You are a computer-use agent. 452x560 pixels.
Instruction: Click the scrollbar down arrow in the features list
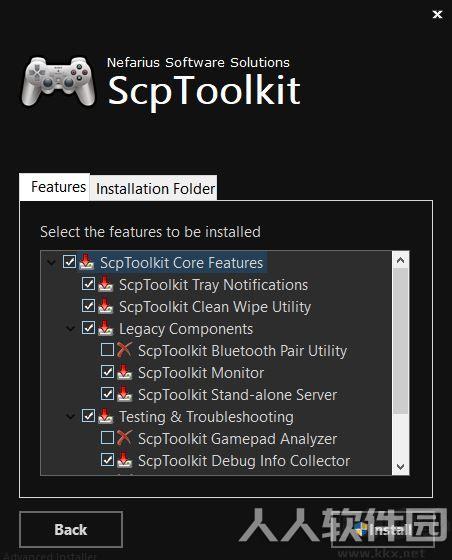[400, 466]
